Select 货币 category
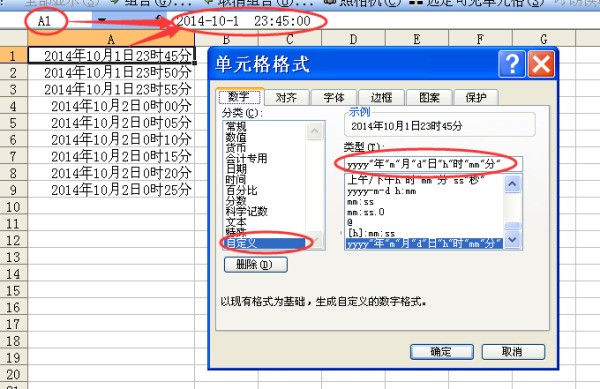The image size is (600, 389). (236, 147)
